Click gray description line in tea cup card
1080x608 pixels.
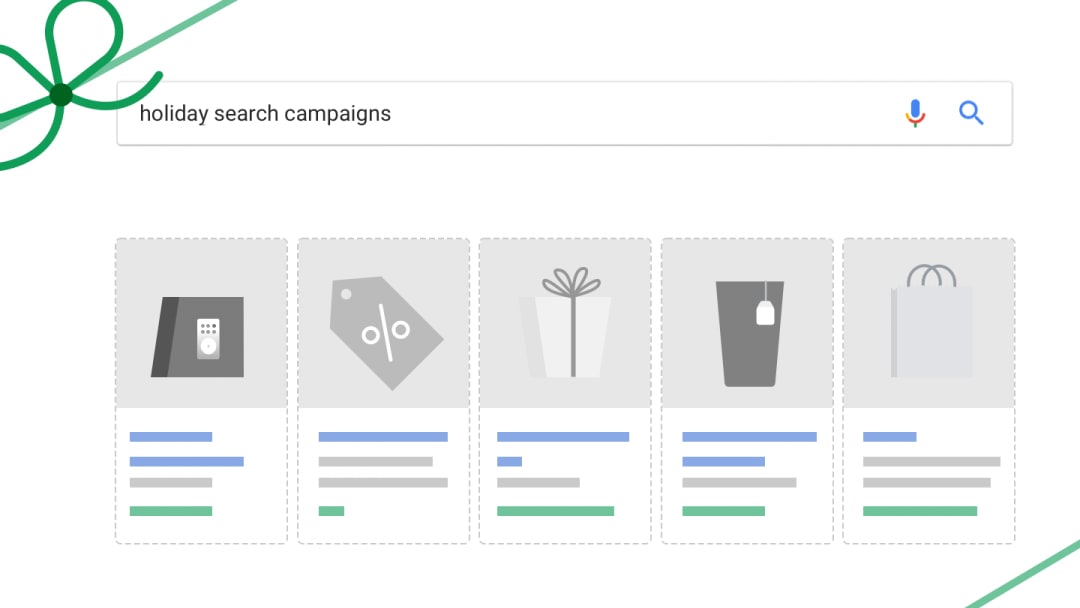tap(739, 483)
